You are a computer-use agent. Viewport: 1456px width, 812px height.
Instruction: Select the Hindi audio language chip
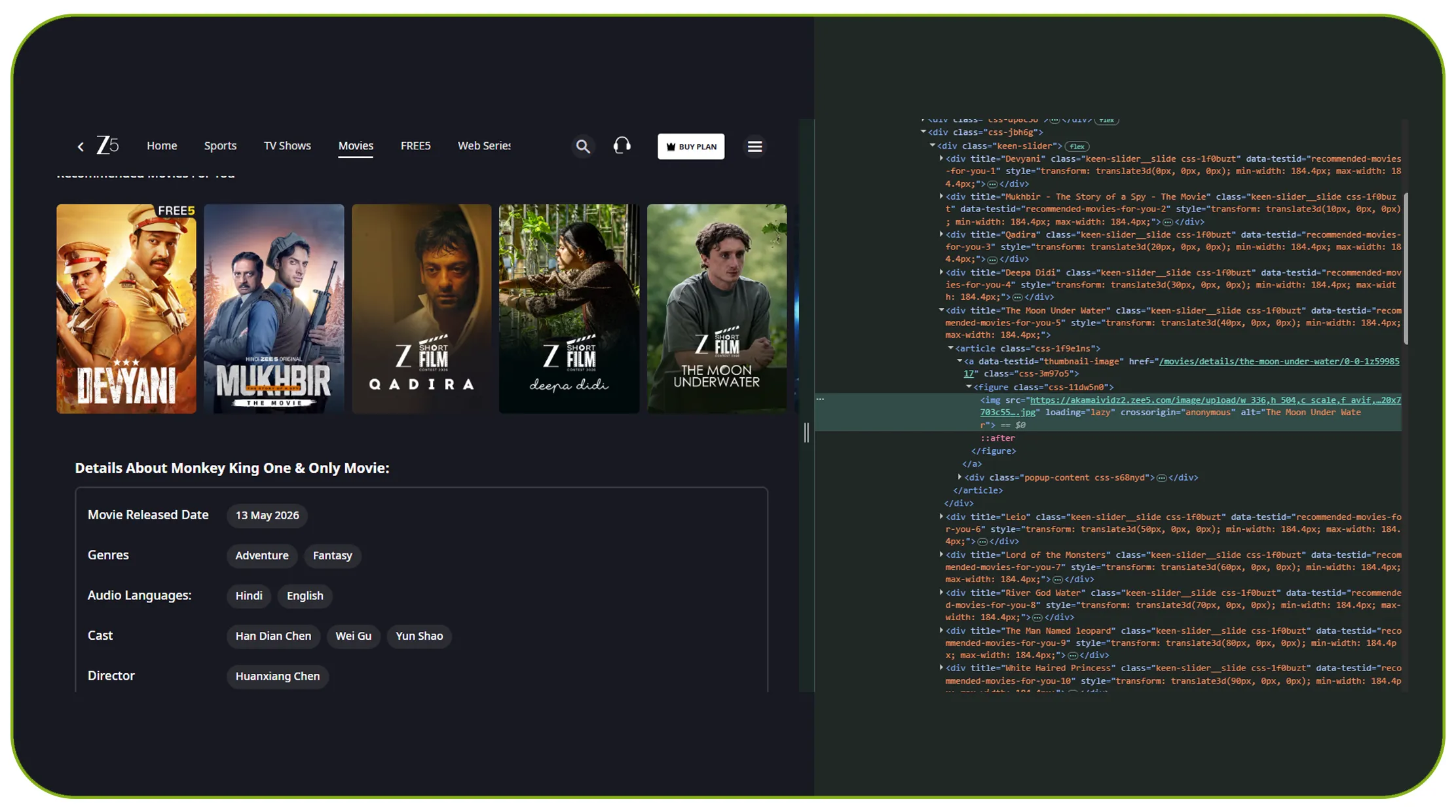coord(249,595)
